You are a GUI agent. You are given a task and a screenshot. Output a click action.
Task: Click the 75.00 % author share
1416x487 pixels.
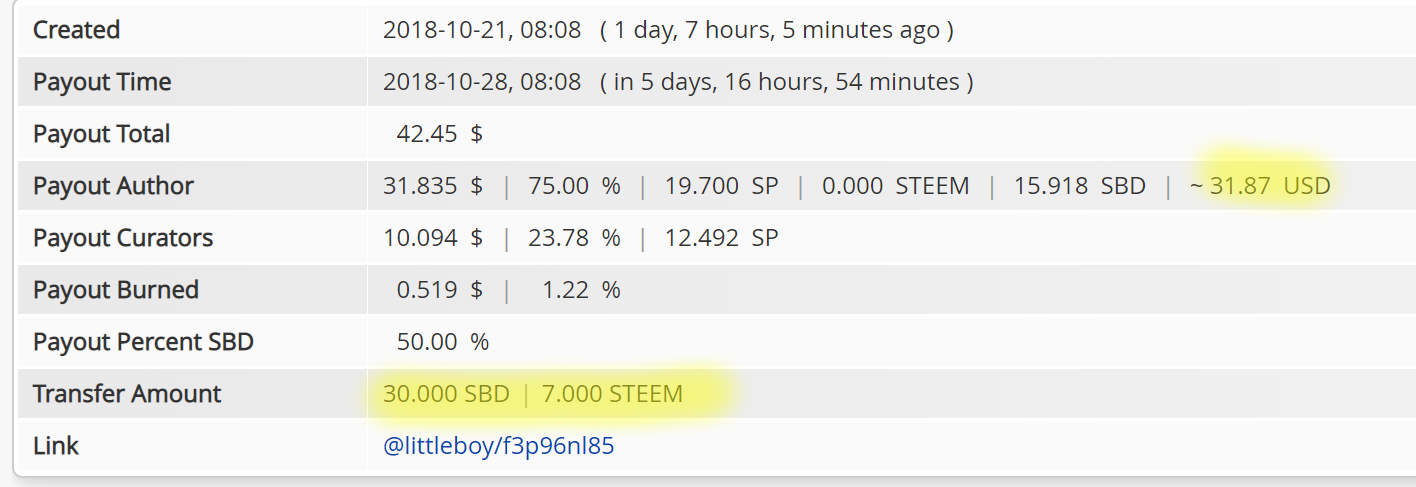[x=575, y=186]
